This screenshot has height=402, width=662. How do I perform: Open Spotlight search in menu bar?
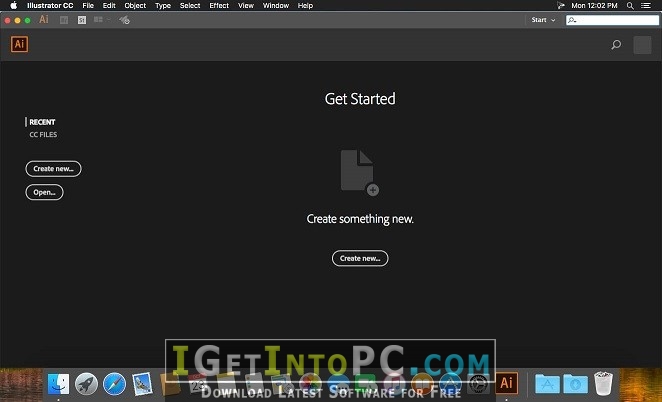coord(630,5)
